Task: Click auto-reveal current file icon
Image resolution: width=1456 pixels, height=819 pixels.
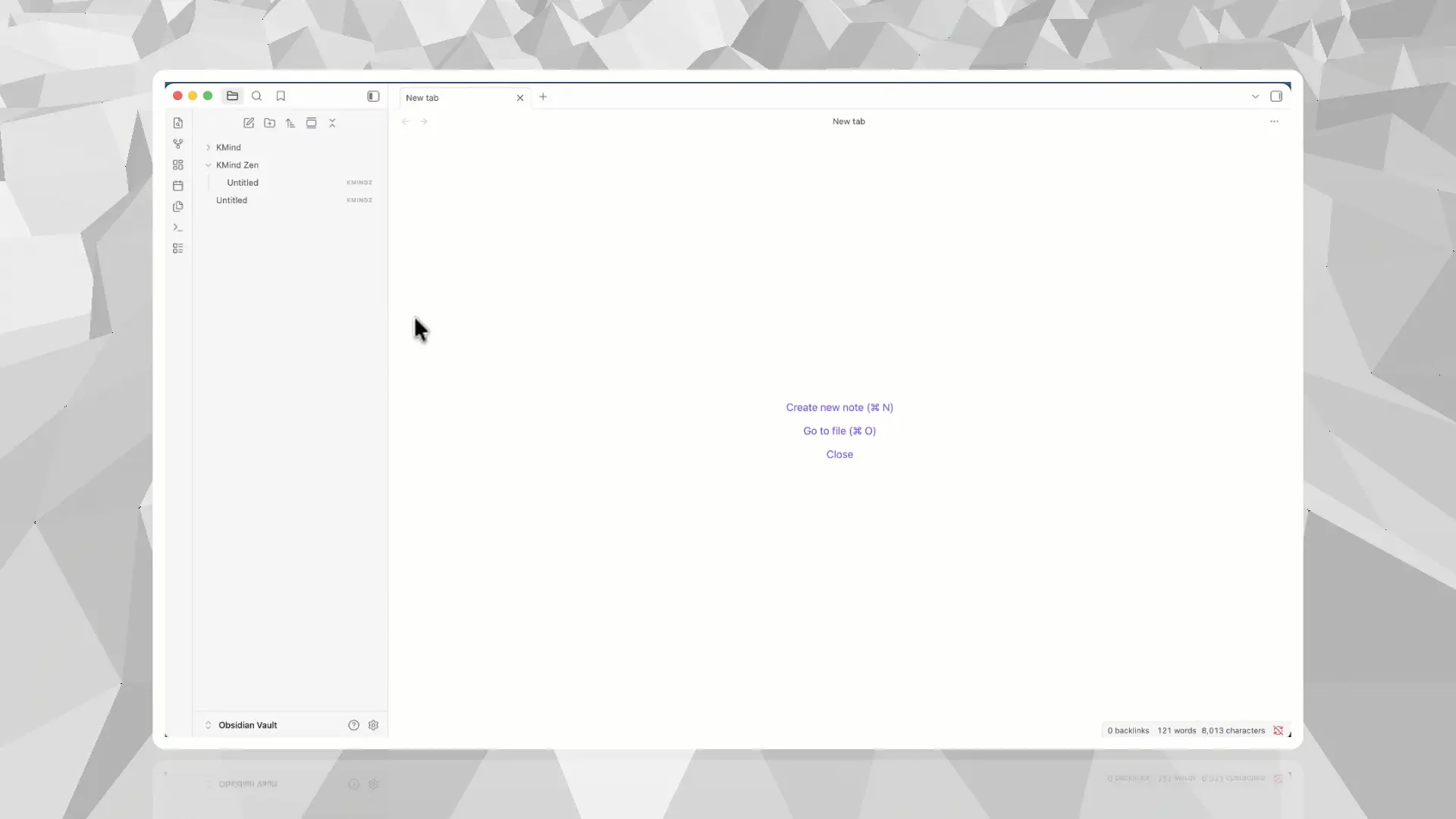Action: pos(311,123)
